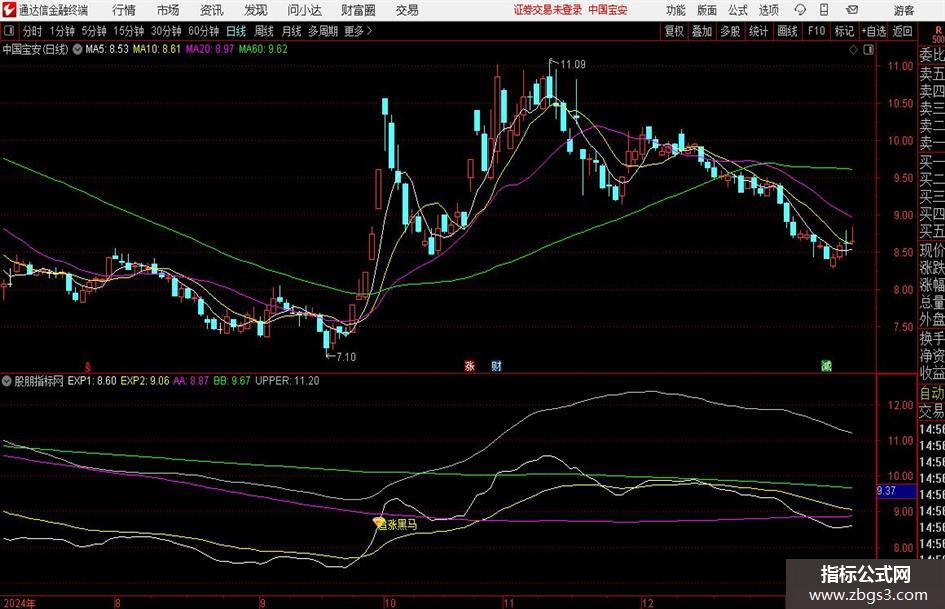
Task: Switch to the 分时 chart tab
Action: click(33, 31)
